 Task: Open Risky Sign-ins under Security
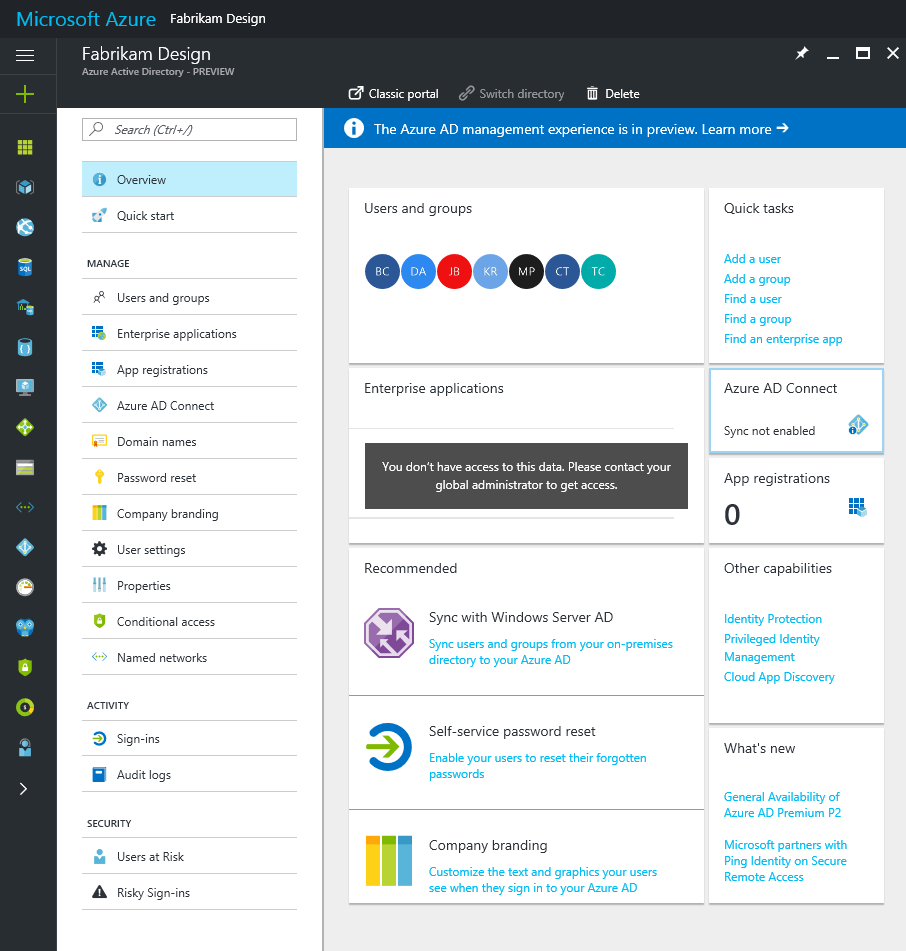tap(189, 892)
